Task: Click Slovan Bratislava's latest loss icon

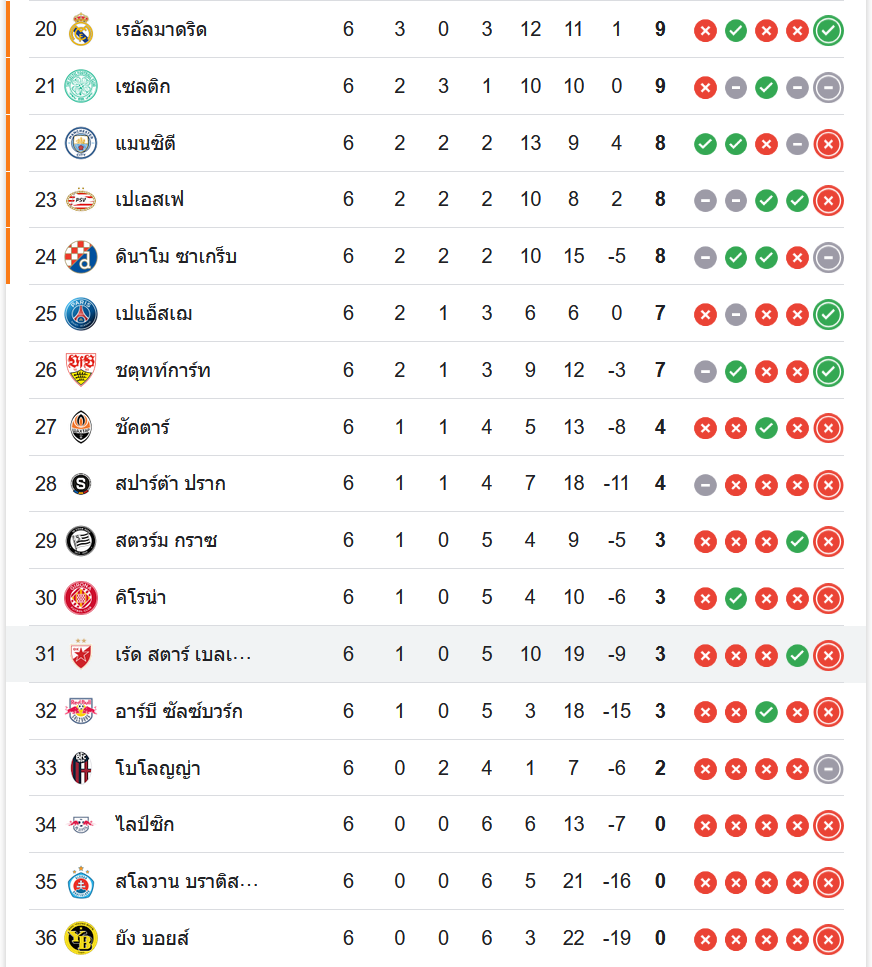Action: pyautogui.click(x=828, y=882)
